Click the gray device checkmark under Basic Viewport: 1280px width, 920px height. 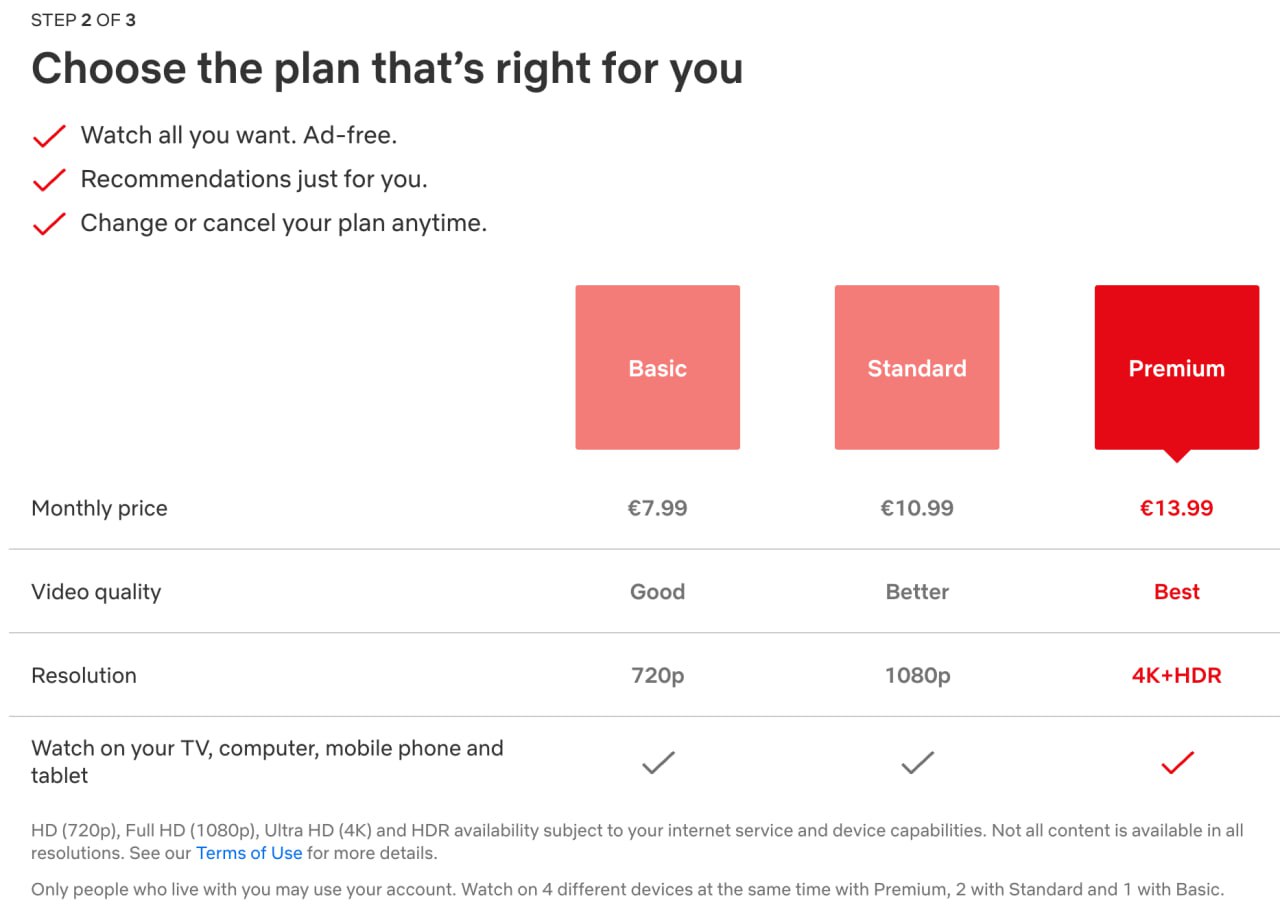pos(658,763)
